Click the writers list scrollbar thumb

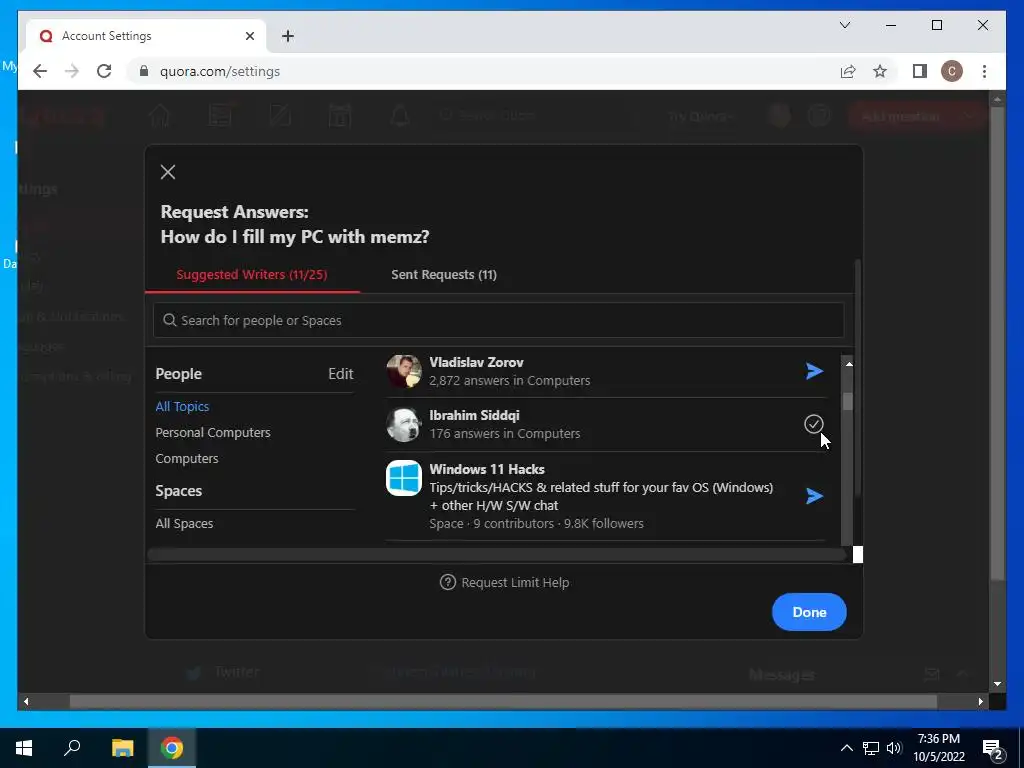848,401
